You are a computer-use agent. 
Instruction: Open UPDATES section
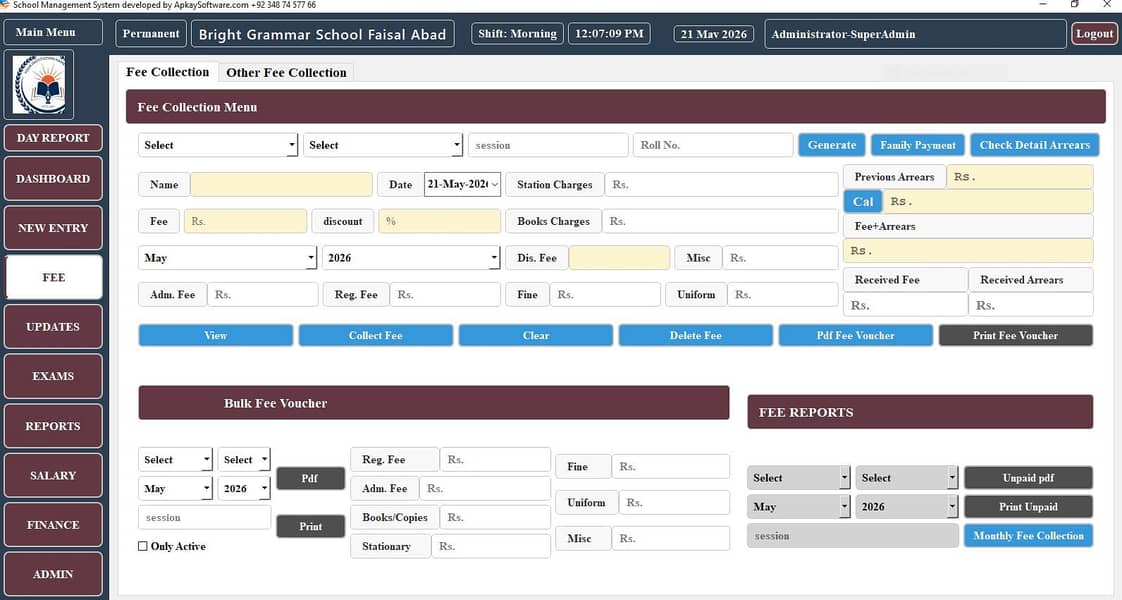(x=53, y=327)
